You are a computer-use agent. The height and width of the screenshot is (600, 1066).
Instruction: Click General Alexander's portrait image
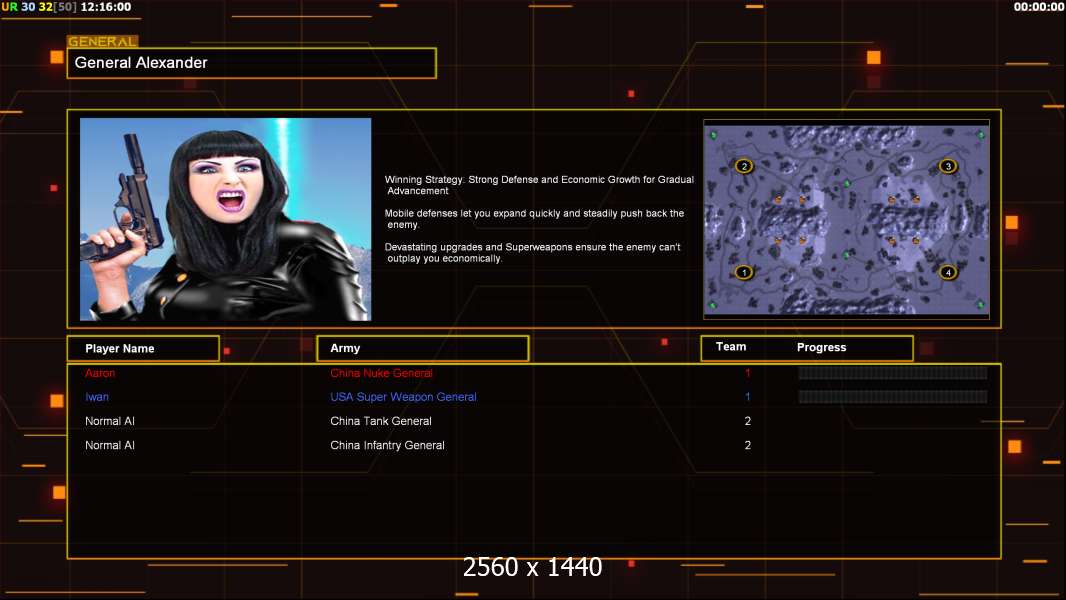226,219
